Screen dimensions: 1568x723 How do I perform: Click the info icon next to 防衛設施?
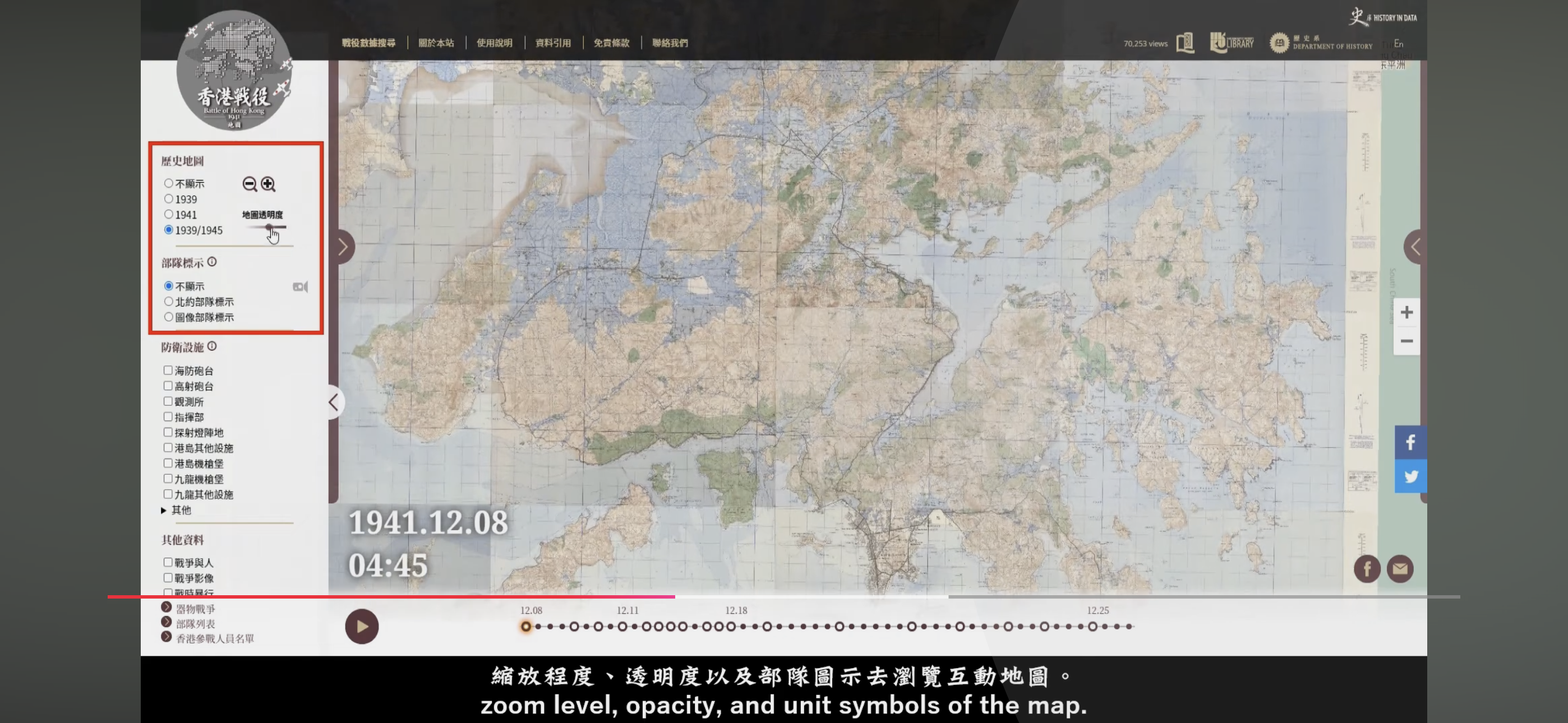click(x=212, y=346)
